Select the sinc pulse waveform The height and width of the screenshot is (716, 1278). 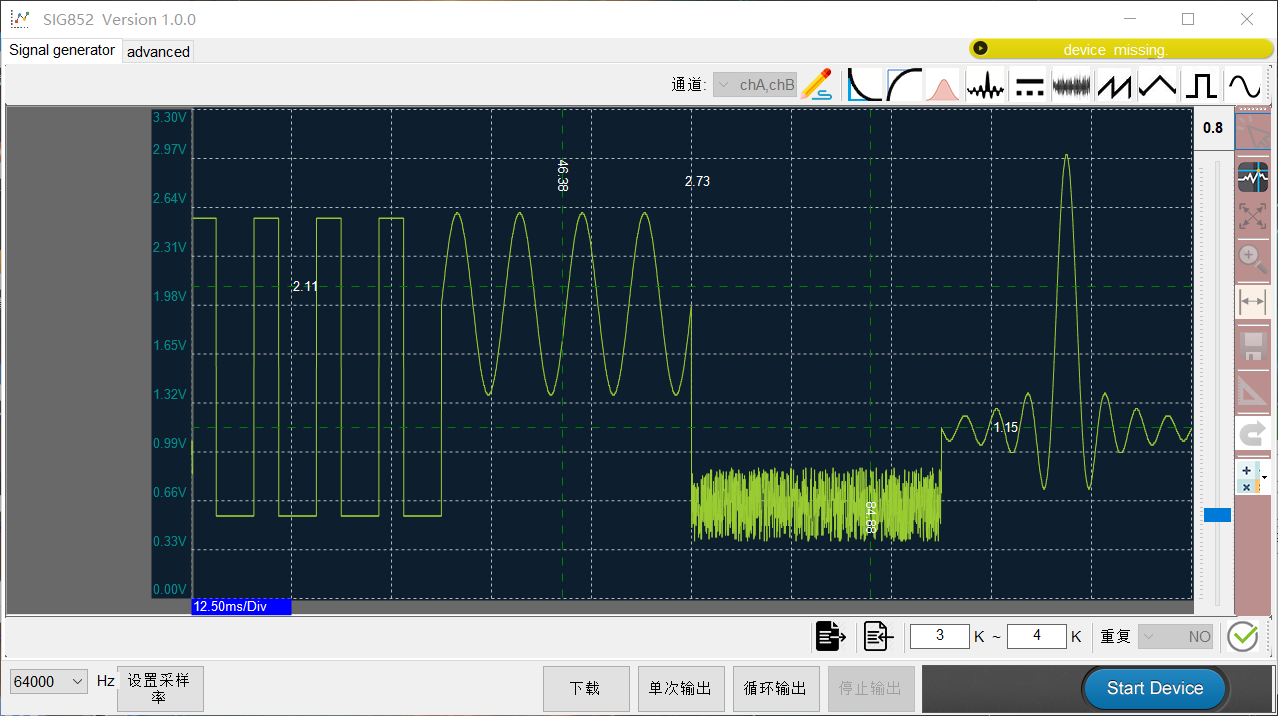click(984, 84)
